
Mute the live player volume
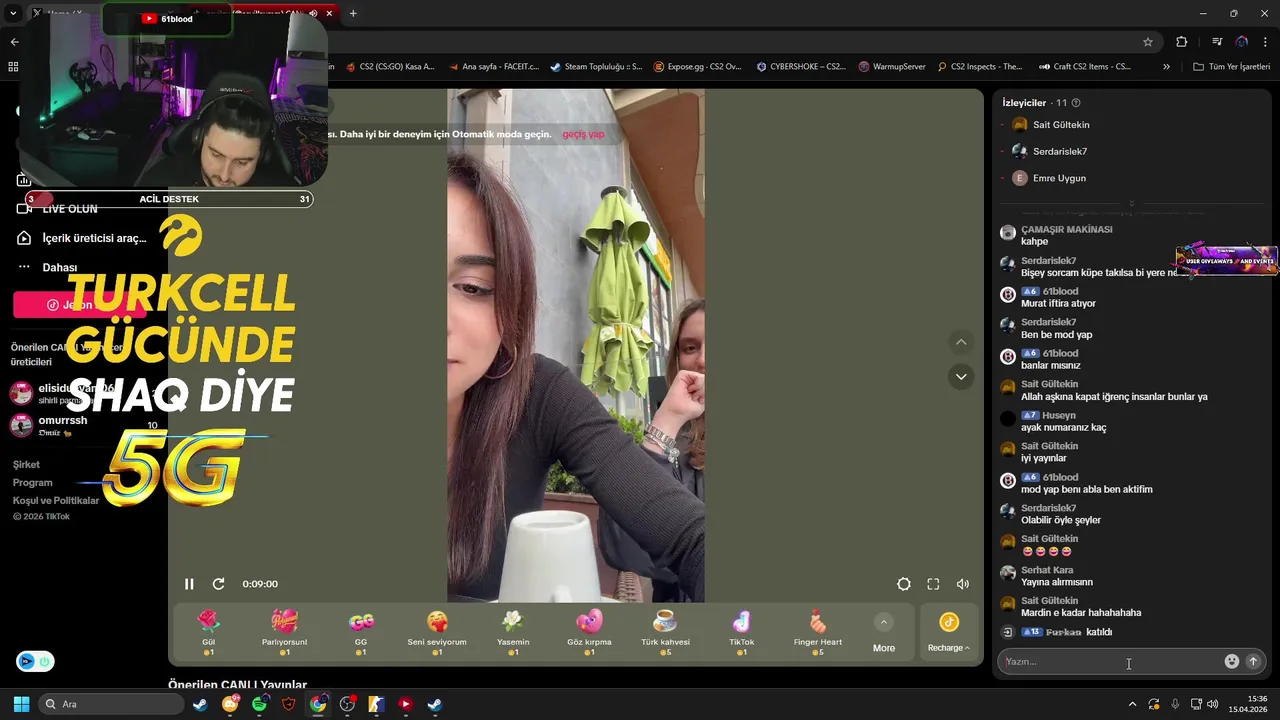pos(963,584)
